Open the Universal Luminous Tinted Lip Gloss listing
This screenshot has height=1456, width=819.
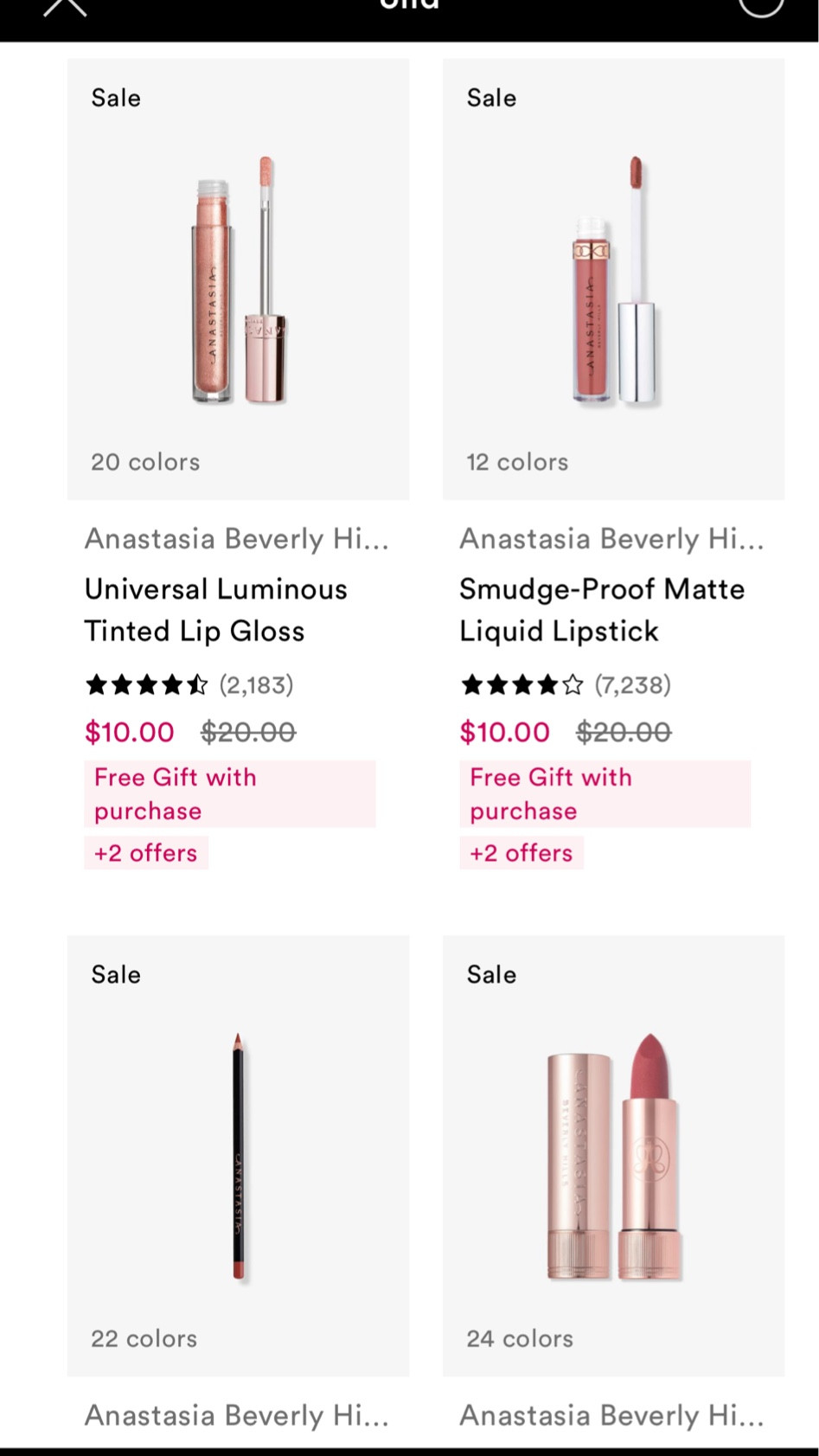click(216, 609)
